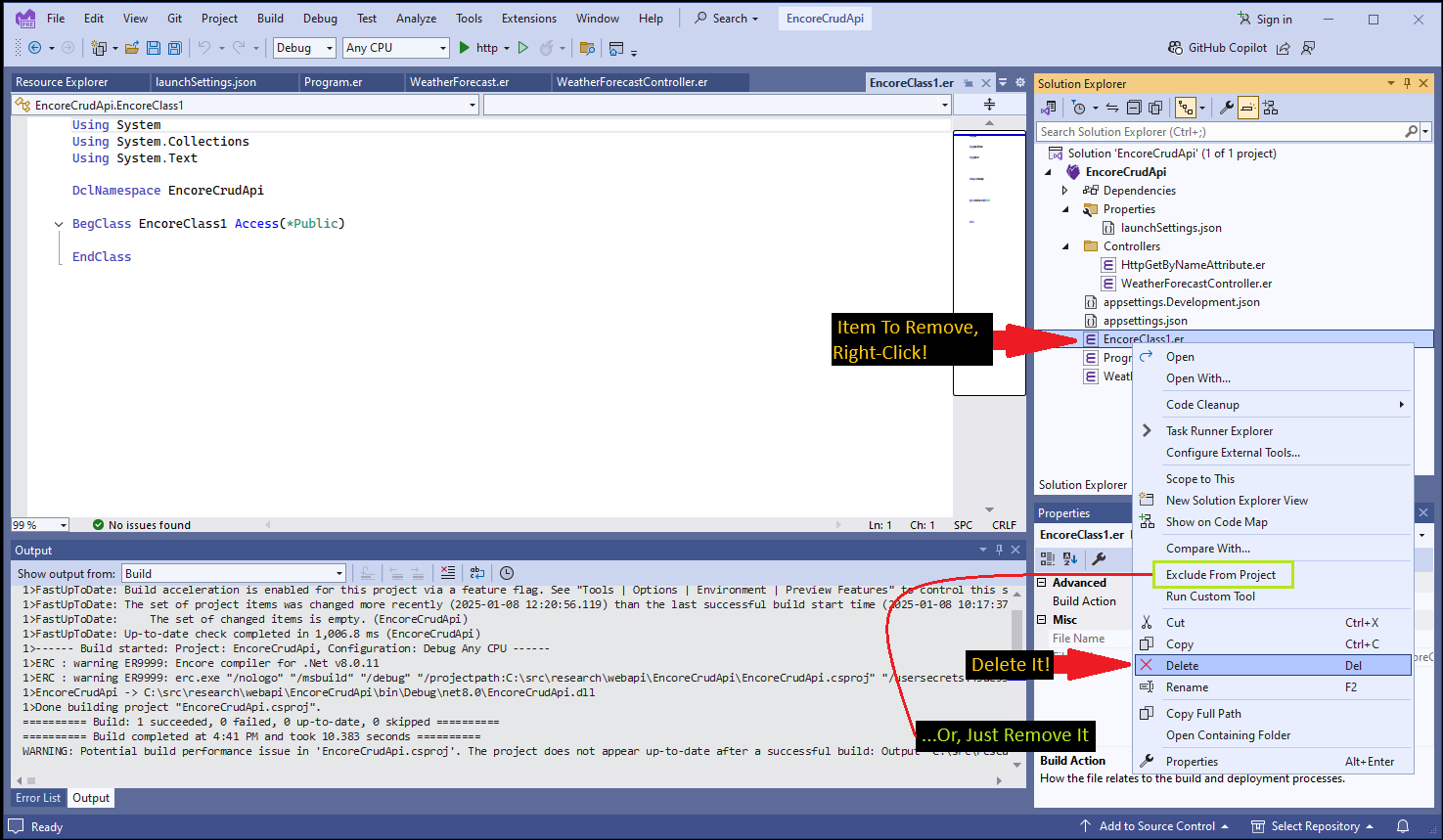Image resolution: width=1443 pixels, height=840 pixels.
Task: Toggle the Preview Selected Items button
Action: pyautogui.click(x=1248, y=108)
